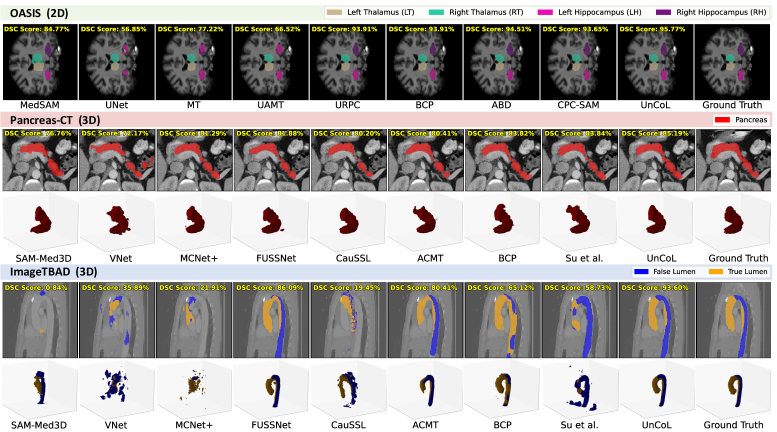Select the Pancreas-CT MCNet+ CT slice
Image resolution: width=777 pixels, height=432 pixels.
(195, 160)
